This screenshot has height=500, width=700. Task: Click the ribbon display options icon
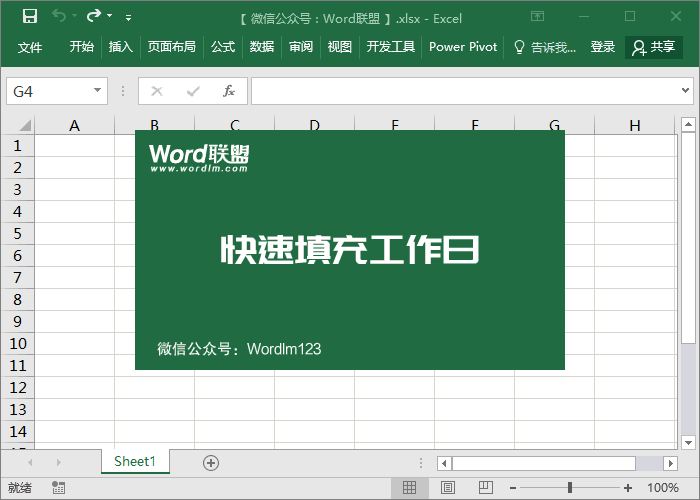pos(538,17)
